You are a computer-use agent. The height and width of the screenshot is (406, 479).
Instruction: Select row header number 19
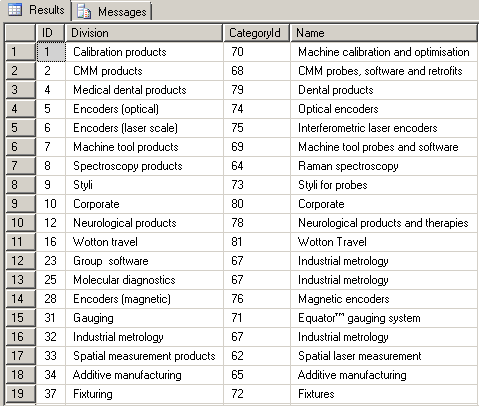coord(20,394)
